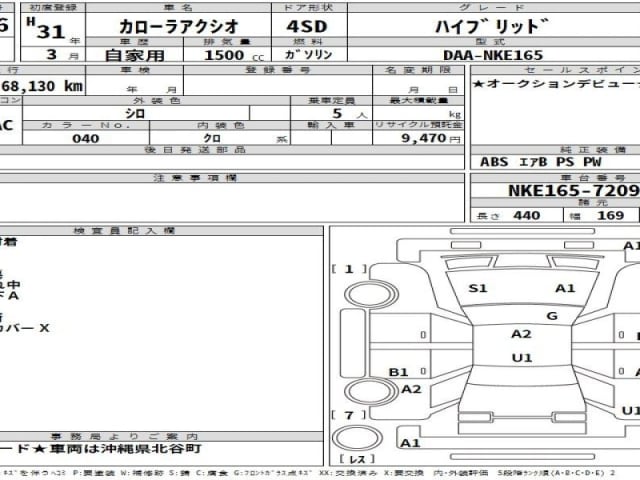The height and width of the screenshot is (480, 640).
Task: Click the 純正装備 header
Action: pos(555,150)
